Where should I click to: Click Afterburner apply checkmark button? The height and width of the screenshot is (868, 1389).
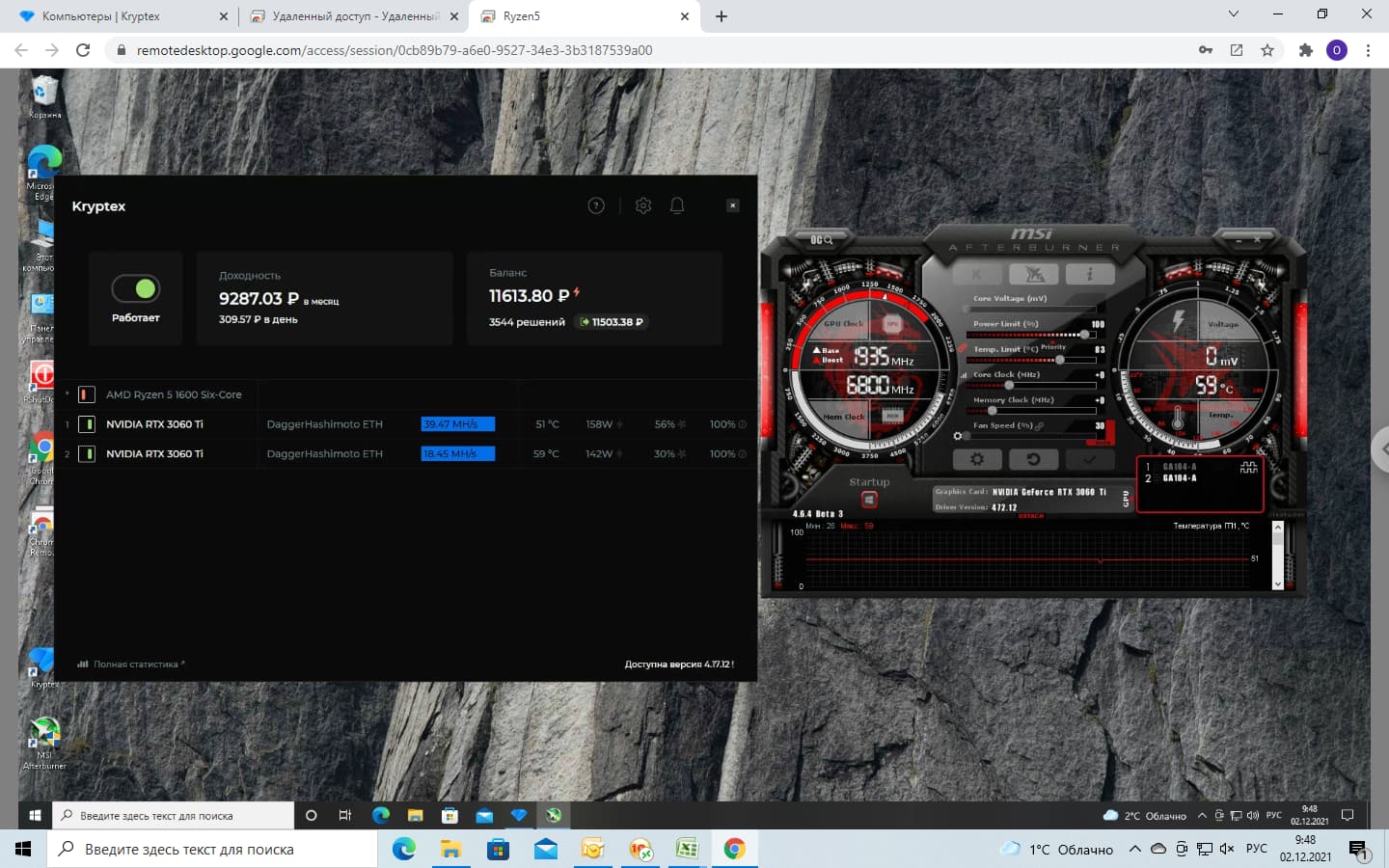(x=1090, y=459)
